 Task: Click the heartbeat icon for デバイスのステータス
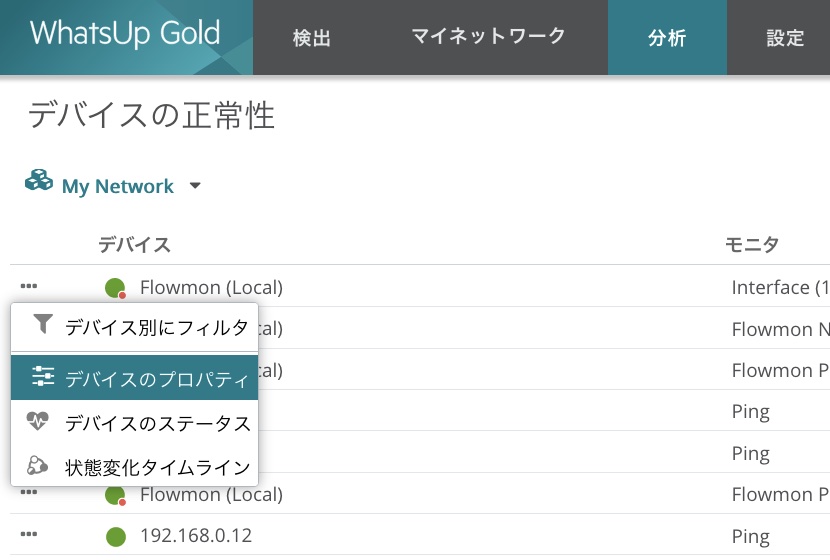tap(38, 422)
